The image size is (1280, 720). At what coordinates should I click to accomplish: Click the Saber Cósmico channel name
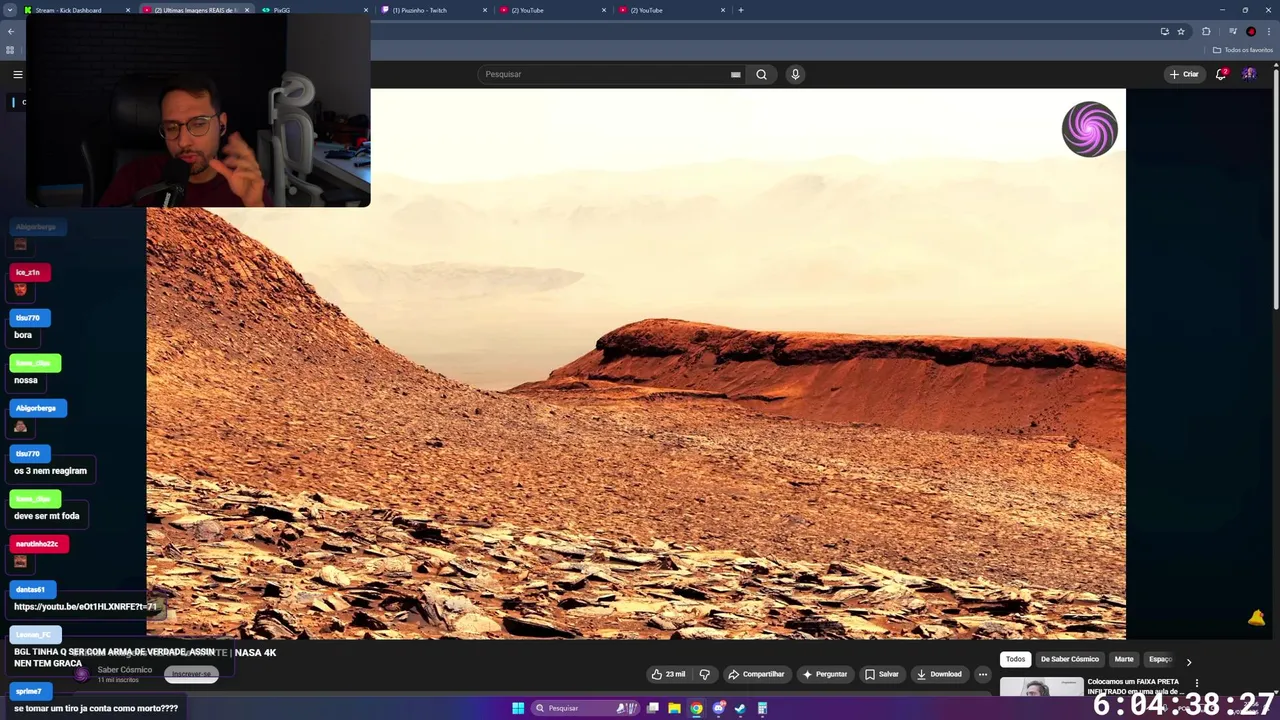point(125,670)
